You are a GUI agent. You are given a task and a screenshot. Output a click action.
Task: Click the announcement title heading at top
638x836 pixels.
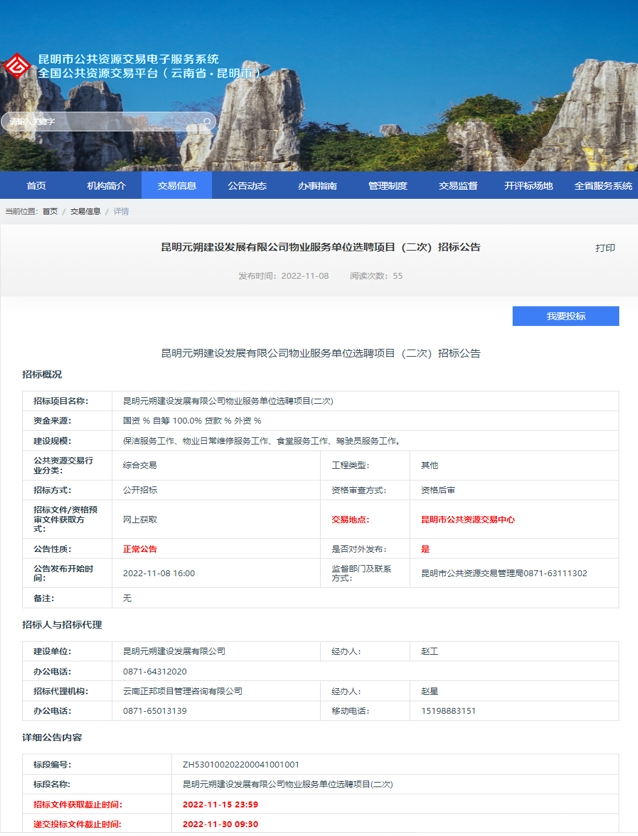point(320,247)
